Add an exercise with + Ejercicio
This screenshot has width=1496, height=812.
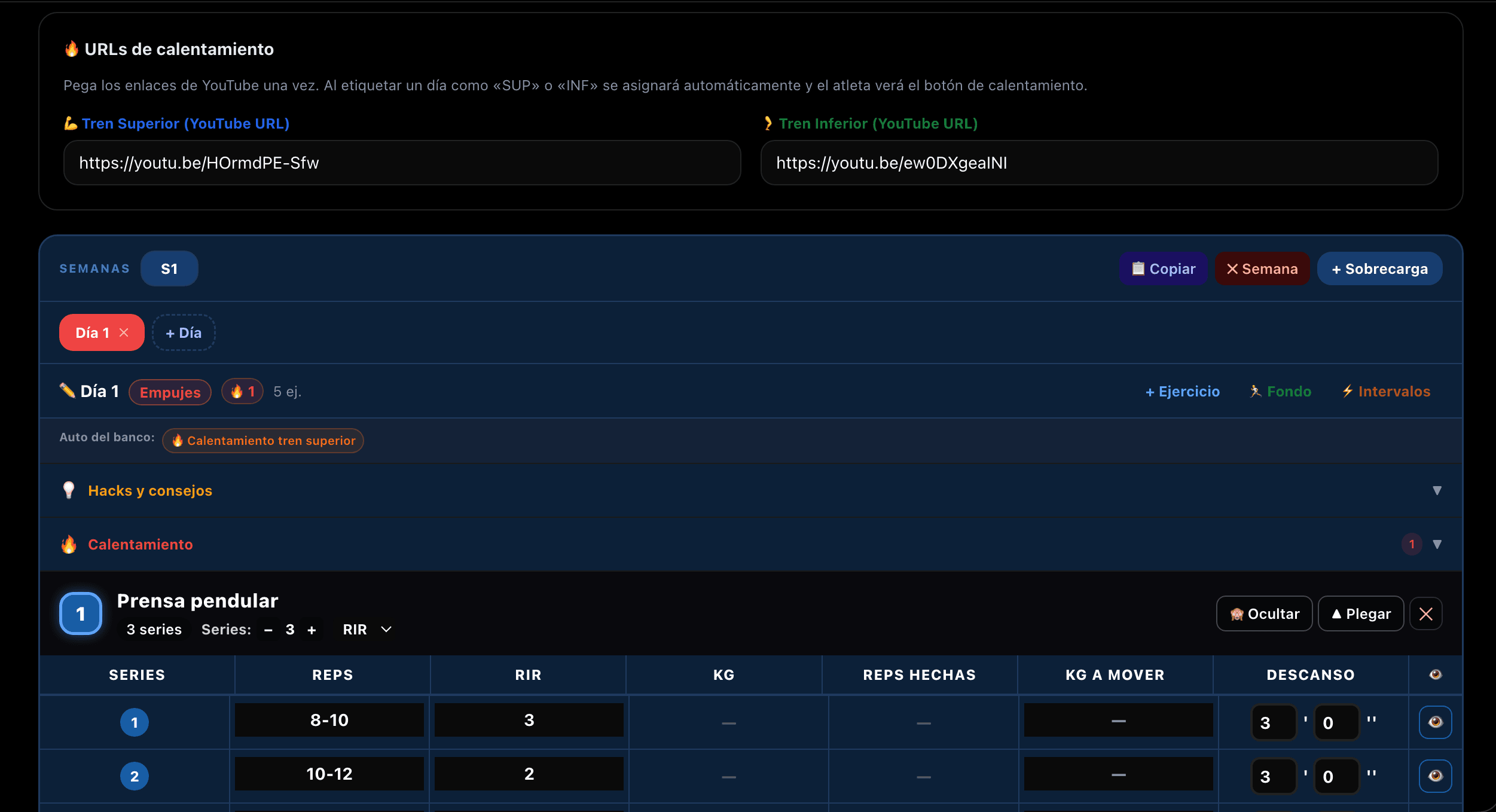[1182, 392]
